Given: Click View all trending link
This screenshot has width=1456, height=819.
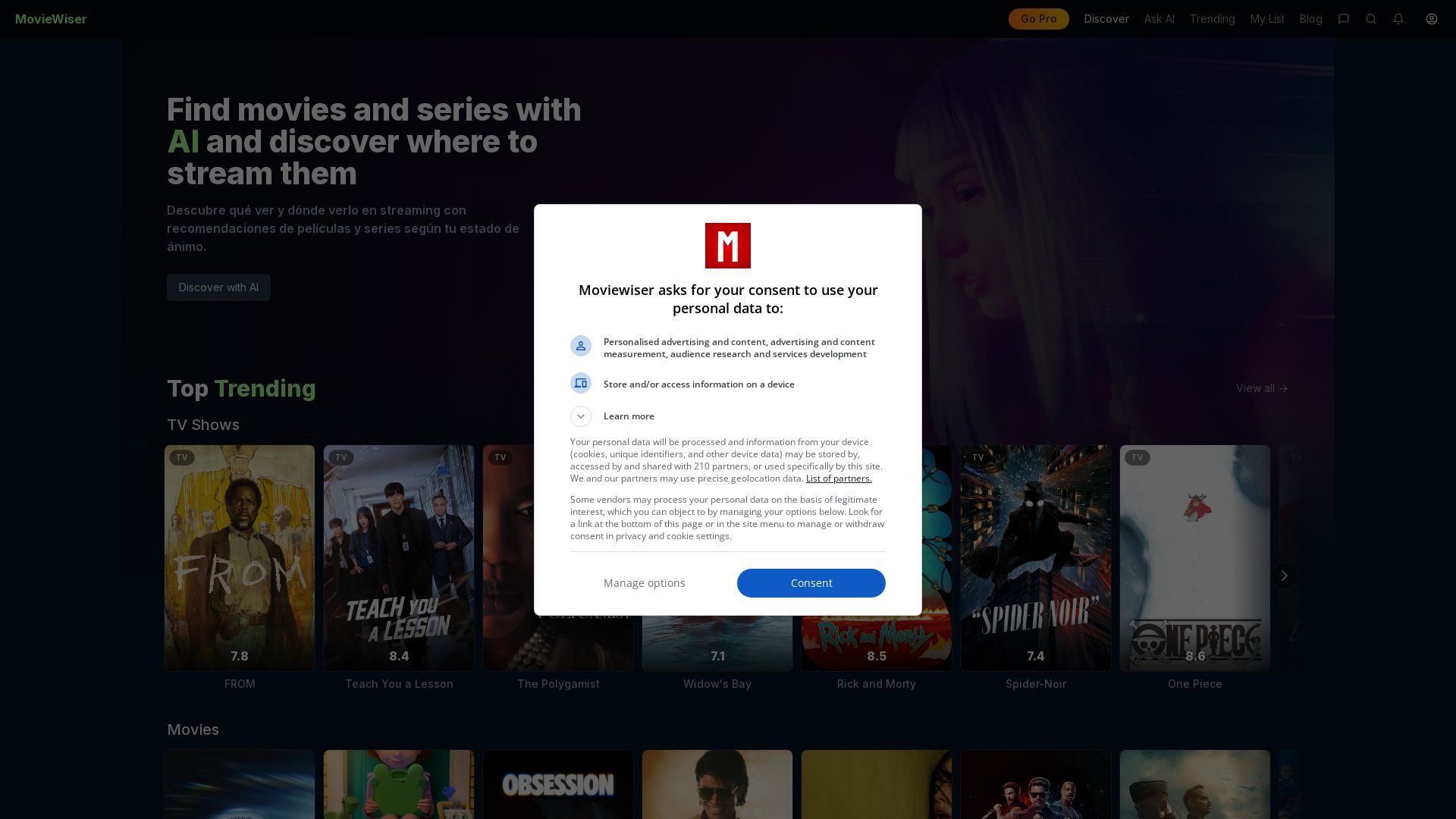Looking at the screenshot, I should point(1262,388).
